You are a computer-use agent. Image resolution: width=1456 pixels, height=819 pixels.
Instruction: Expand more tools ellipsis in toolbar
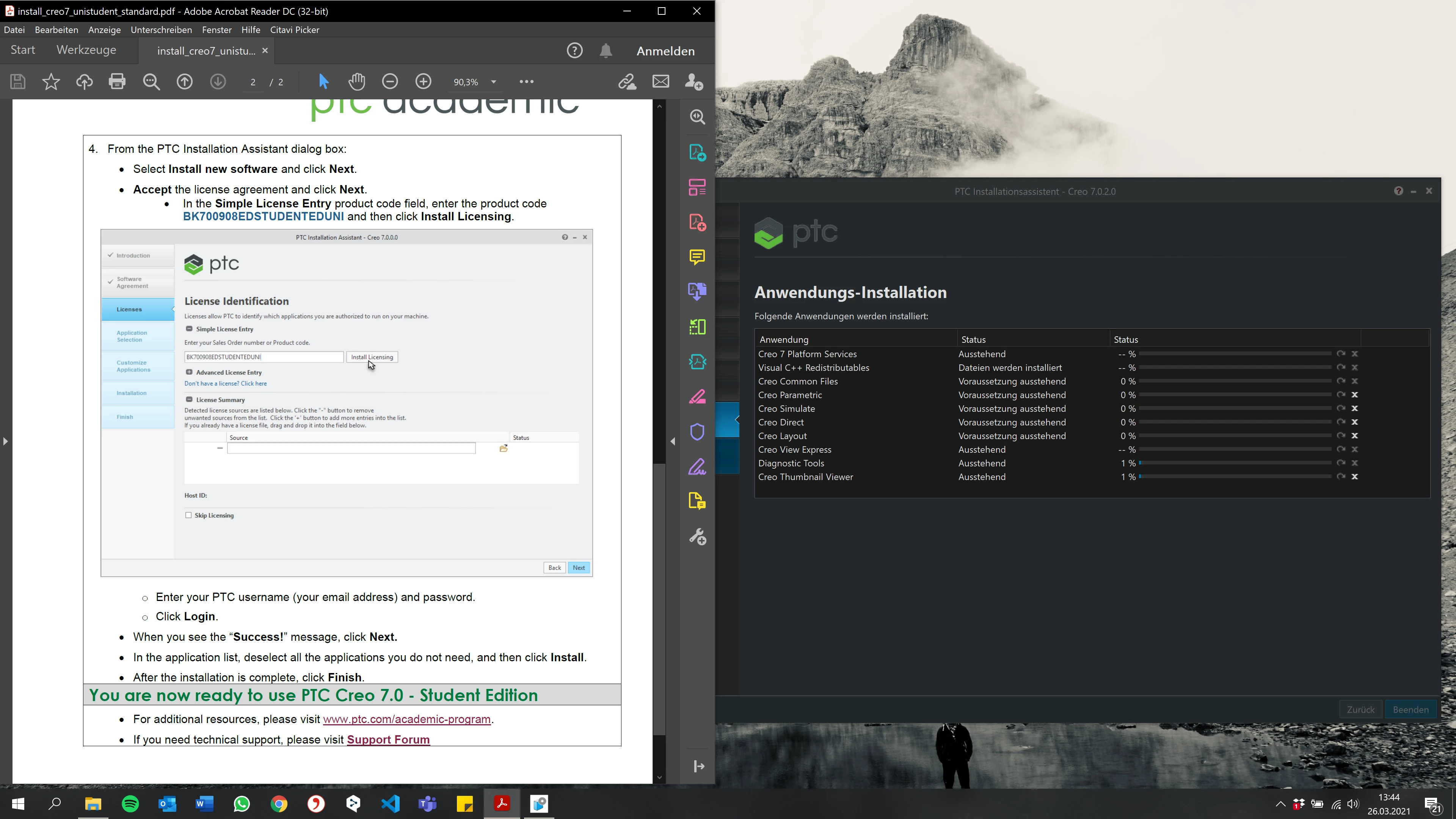click(x=526, y=82)
